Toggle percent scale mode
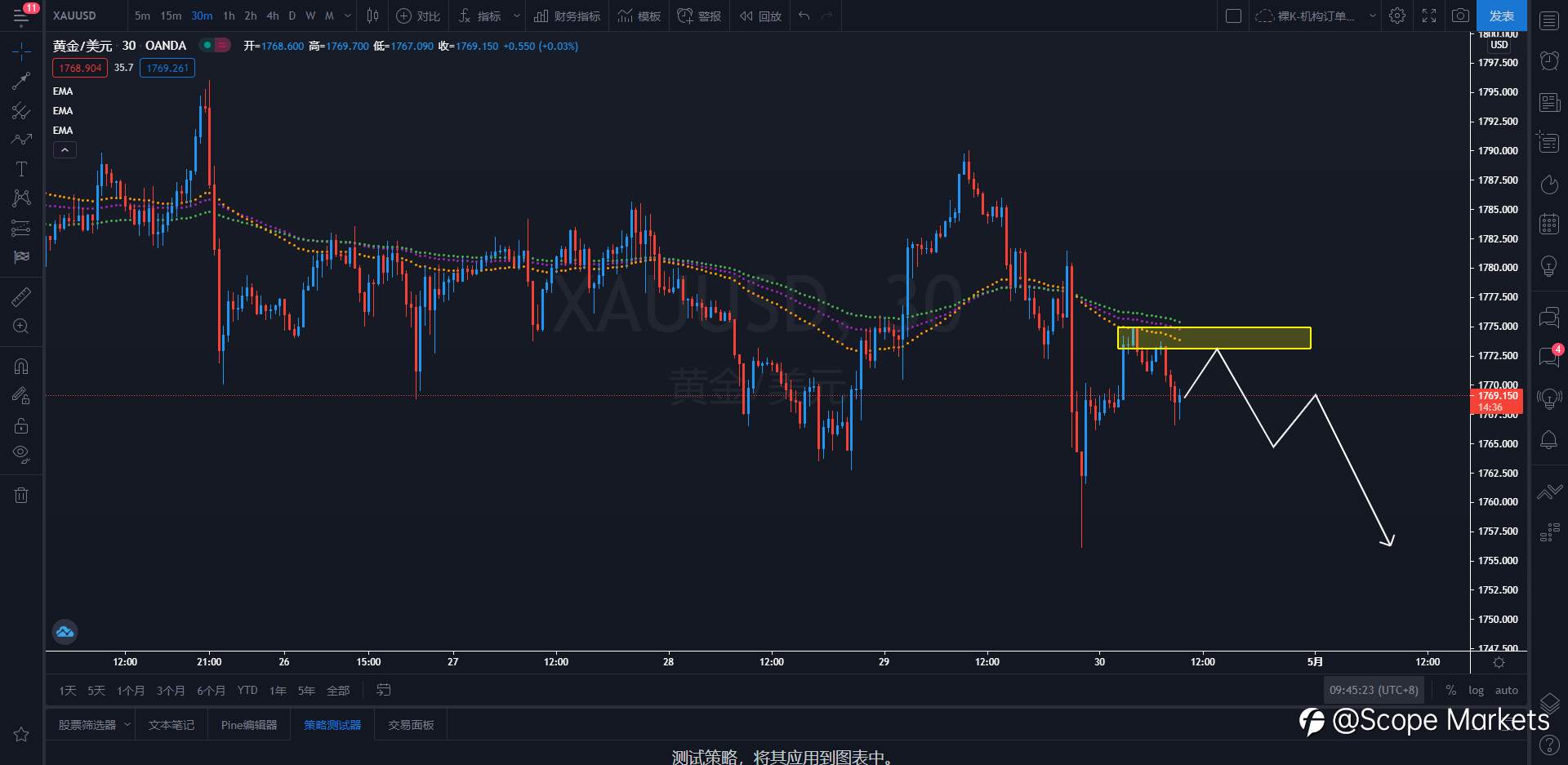This screenshot has width=1568, height=765. (1450, 690)
